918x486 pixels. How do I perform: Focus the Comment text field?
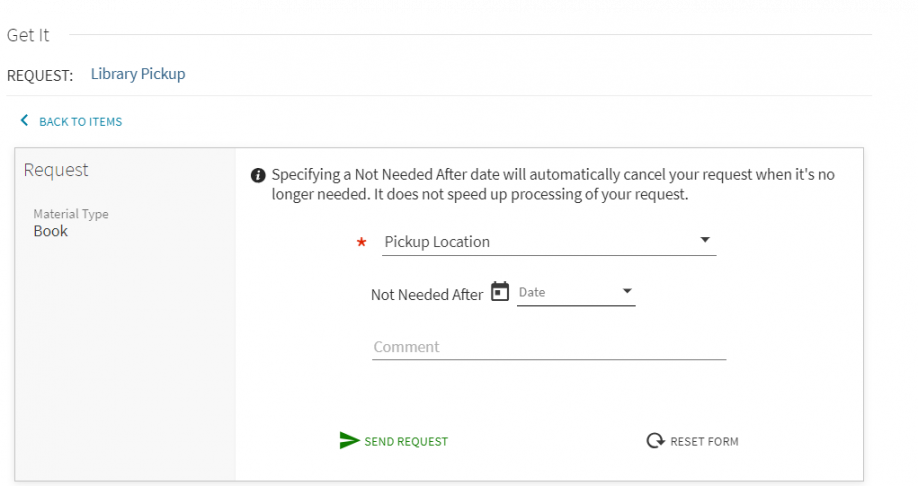(549, 347)
